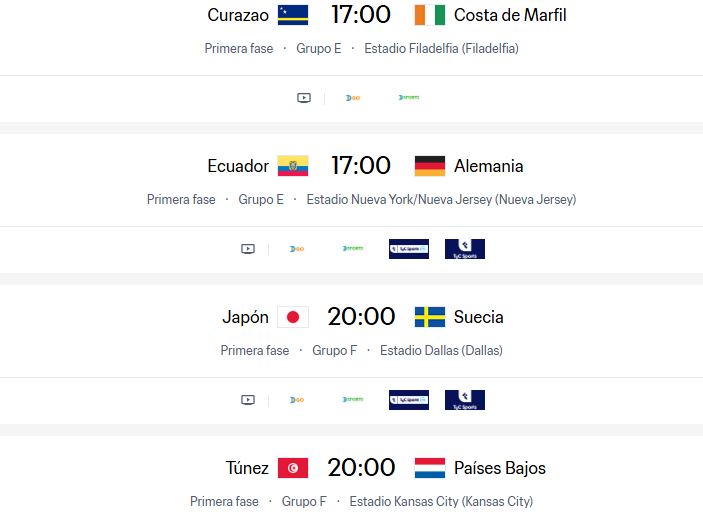The height and width of the screenshot is (514, 703).
Task: Click the DGO logo under Curazao match
Action: point(353,98)
